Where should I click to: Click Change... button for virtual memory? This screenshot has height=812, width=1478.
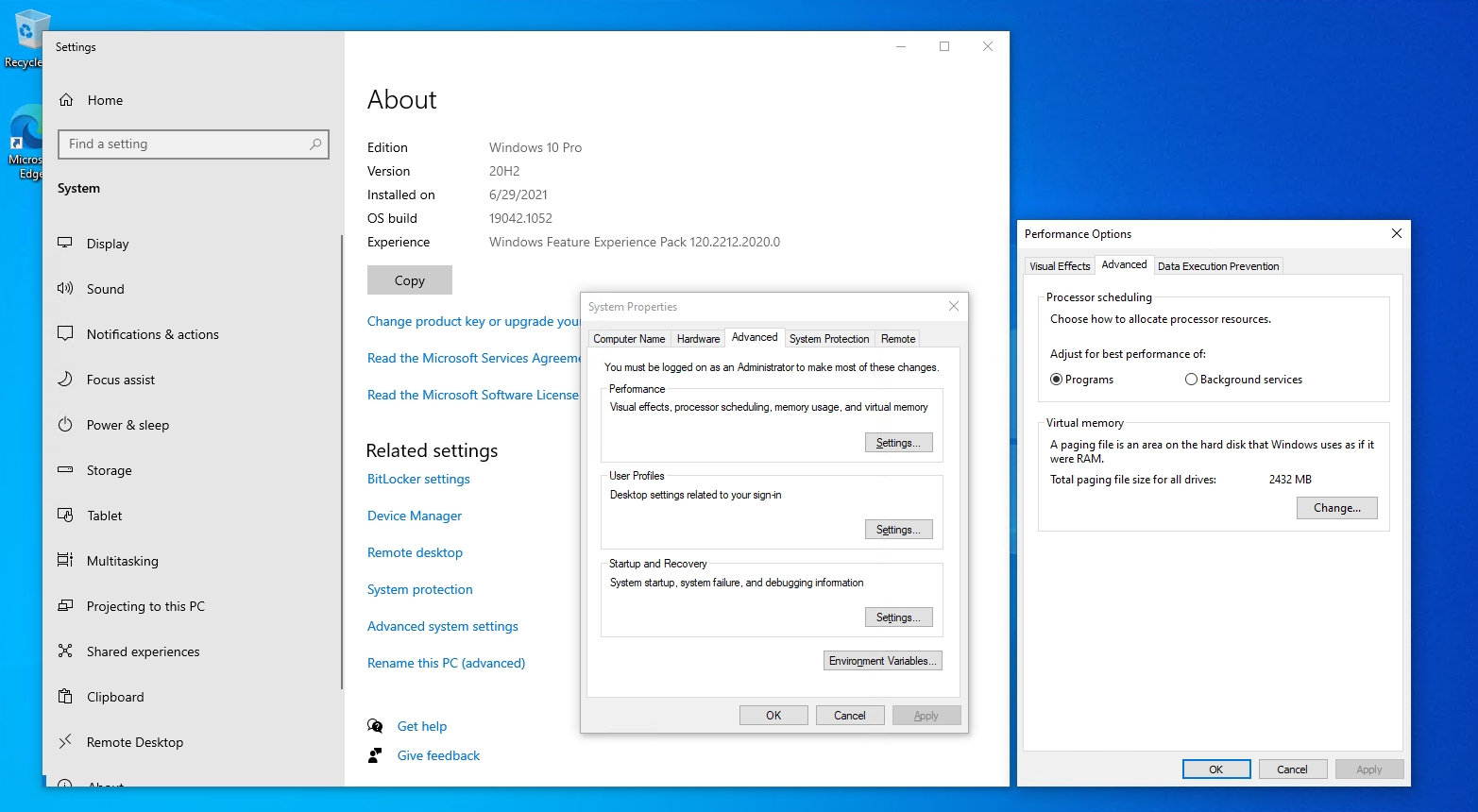tap(1336, 508)
